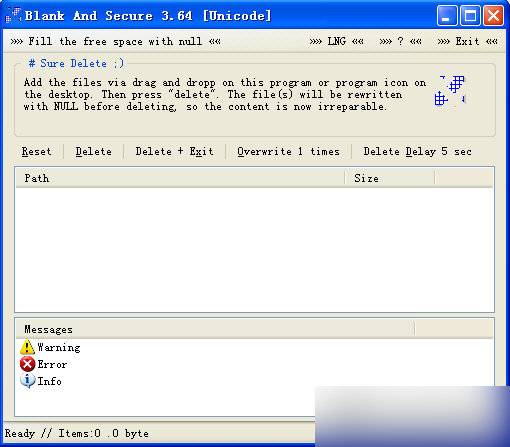The width and height of the screenshot is (510, 447).
Task: Click the Delete button
Action: [93, 152]
